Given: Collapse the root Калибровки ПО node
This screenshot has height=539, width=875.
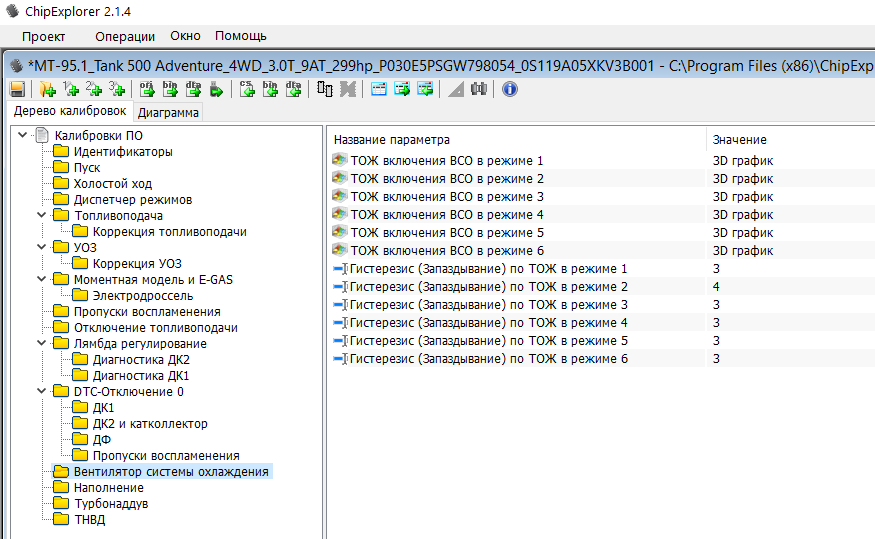Looking at the screenshot, I should coord(22,135).
